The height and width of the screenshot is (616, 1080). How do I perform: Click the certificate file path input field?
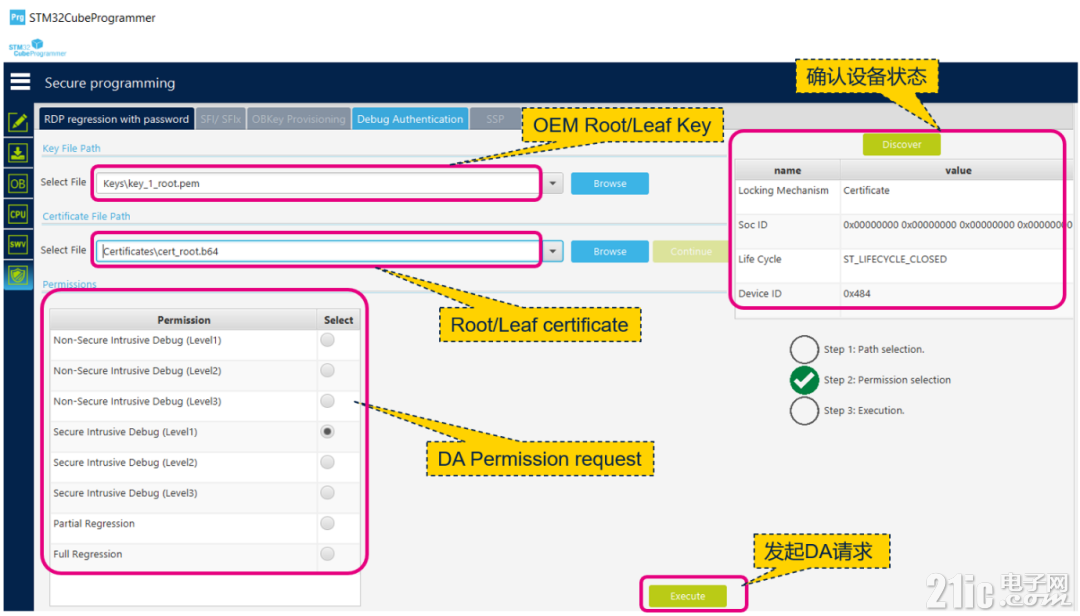(x=318, y=251)
